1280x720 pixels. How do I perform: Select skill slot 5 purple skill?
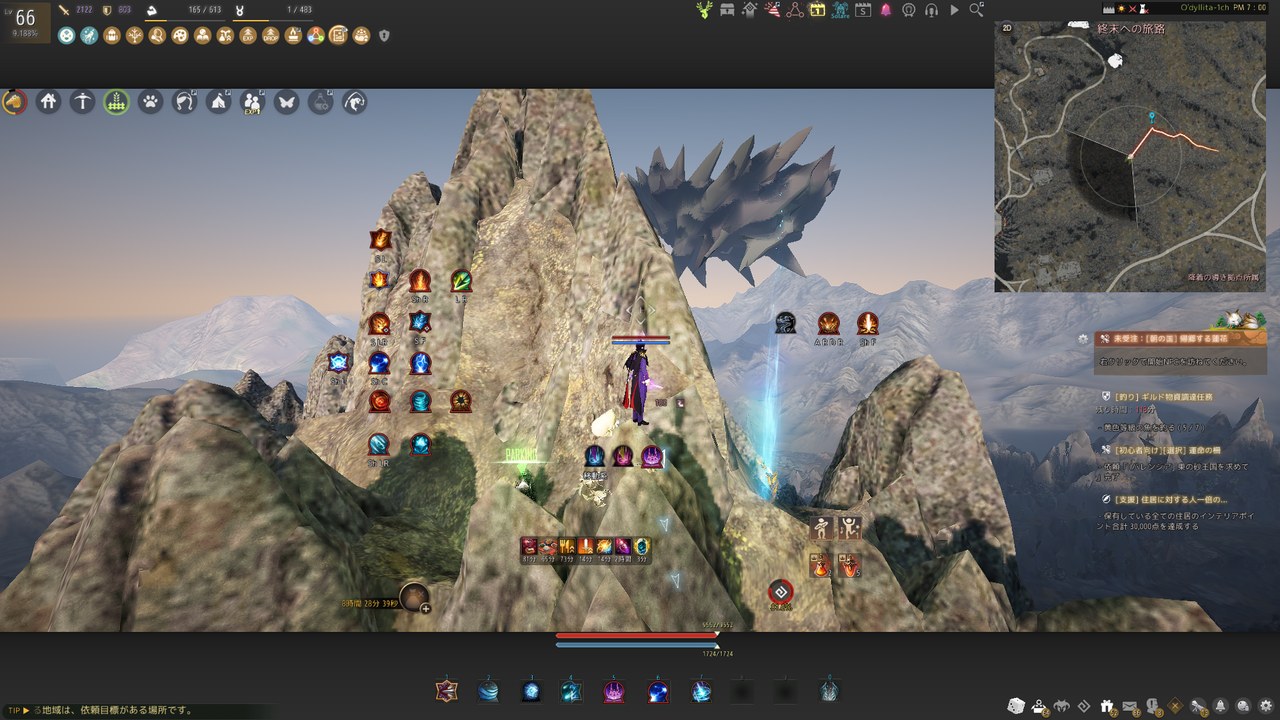pos(614,690)
